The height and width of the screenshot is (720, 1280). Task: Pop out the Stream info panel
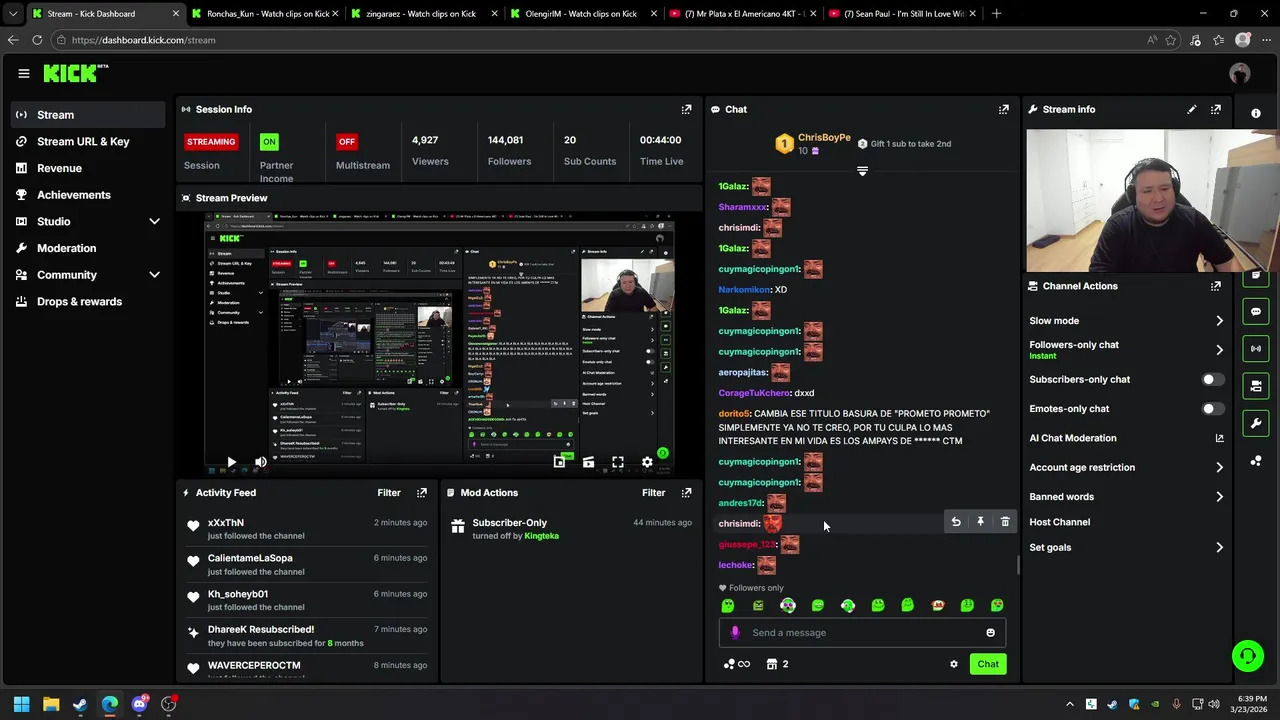point(1215,109)
